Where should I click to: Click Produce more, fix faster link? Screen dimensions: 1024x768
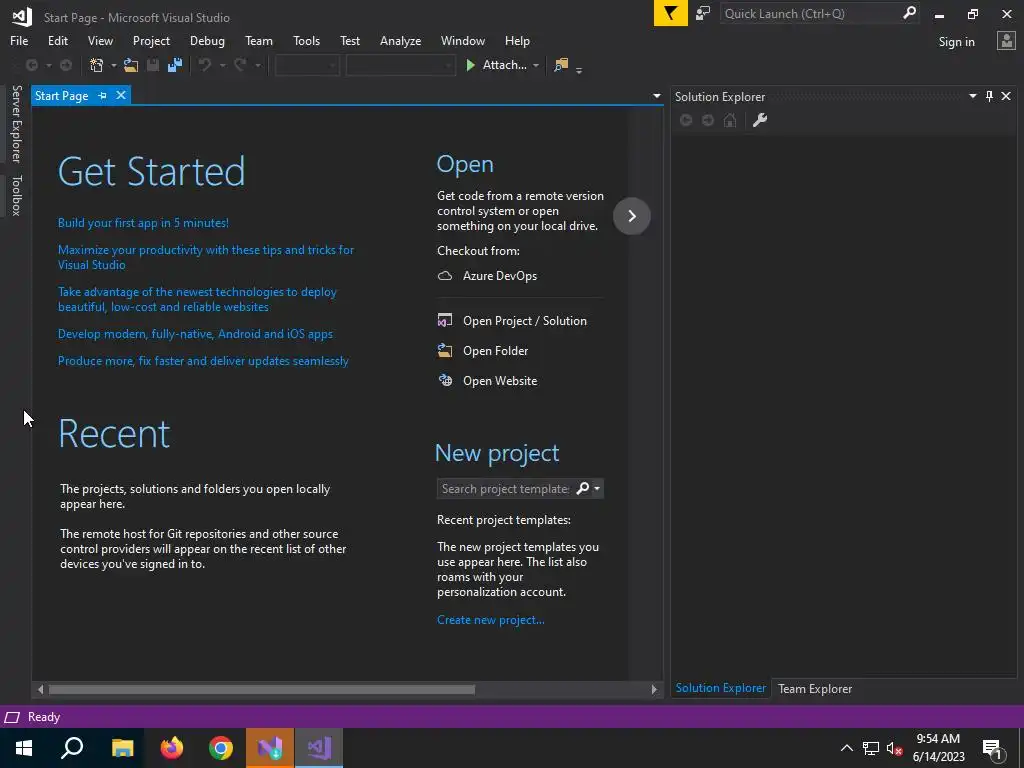203,360
